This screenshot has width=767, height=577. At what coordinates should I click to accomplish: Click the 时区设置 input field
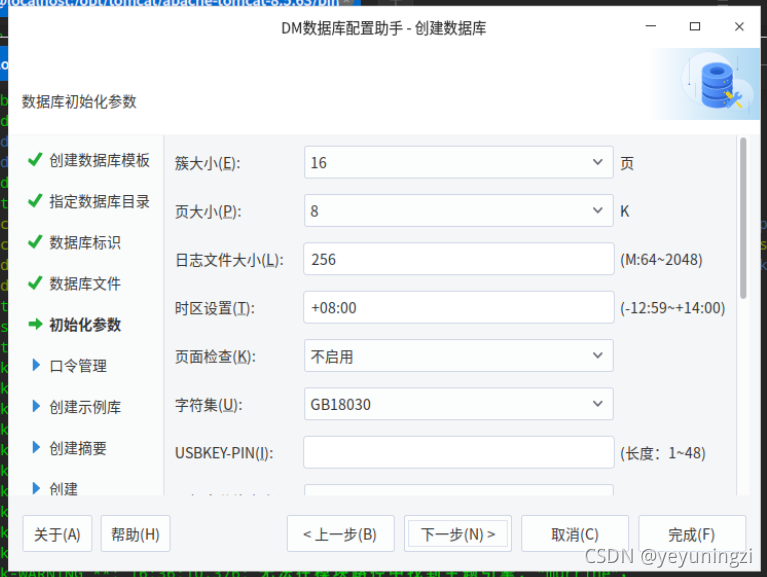[x=458, y=307]
